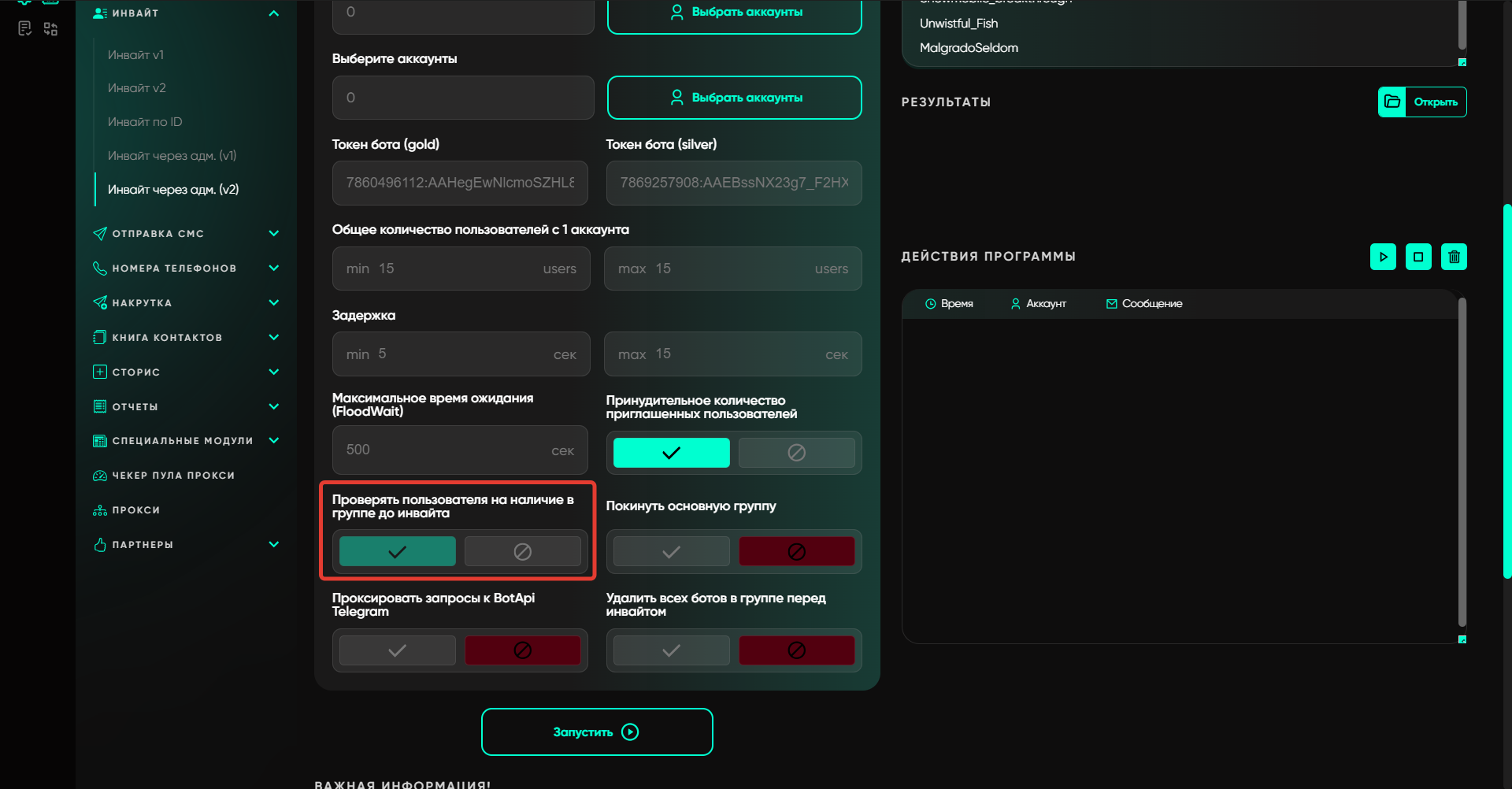Click the Сторис plus icon in sidebar
The height and width of the screenshot is (789, 1512).
click(100, 372)
